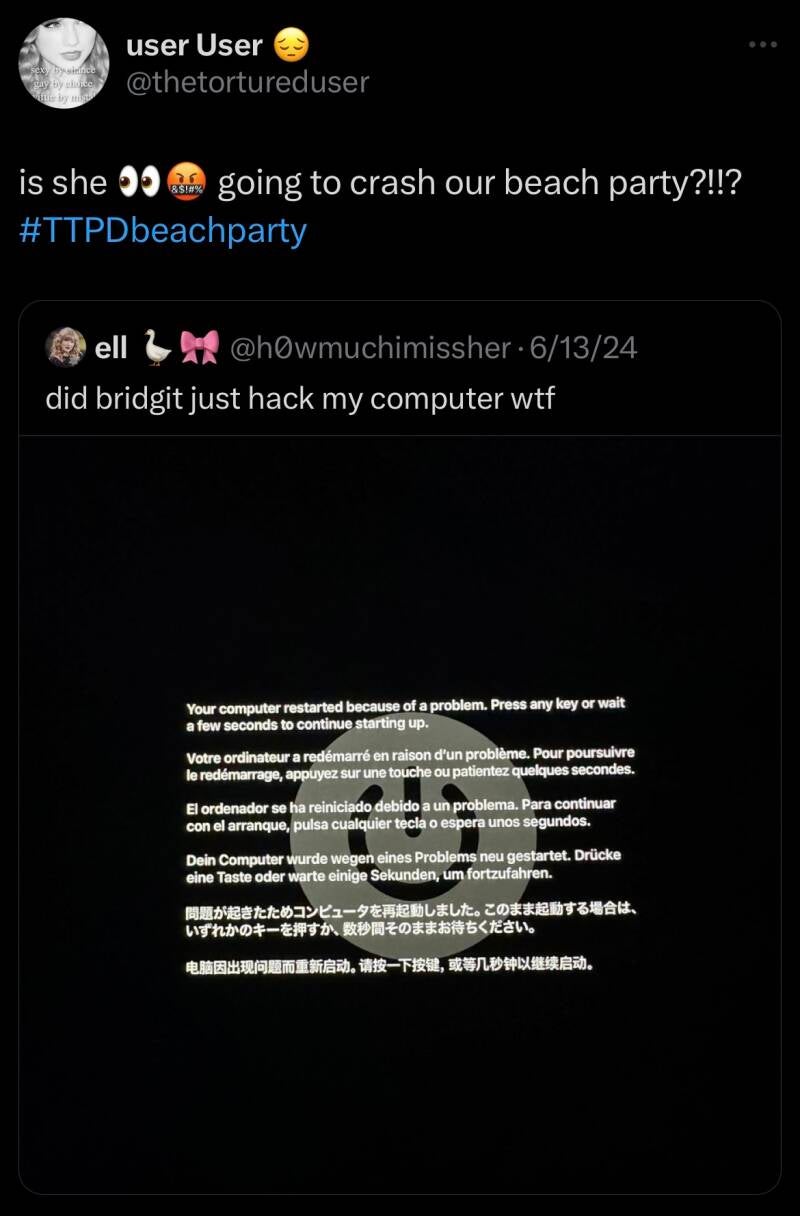800x1216 pixels.
Task: Click the pensive face emoji beside user User
Action: tap(290, 44)
